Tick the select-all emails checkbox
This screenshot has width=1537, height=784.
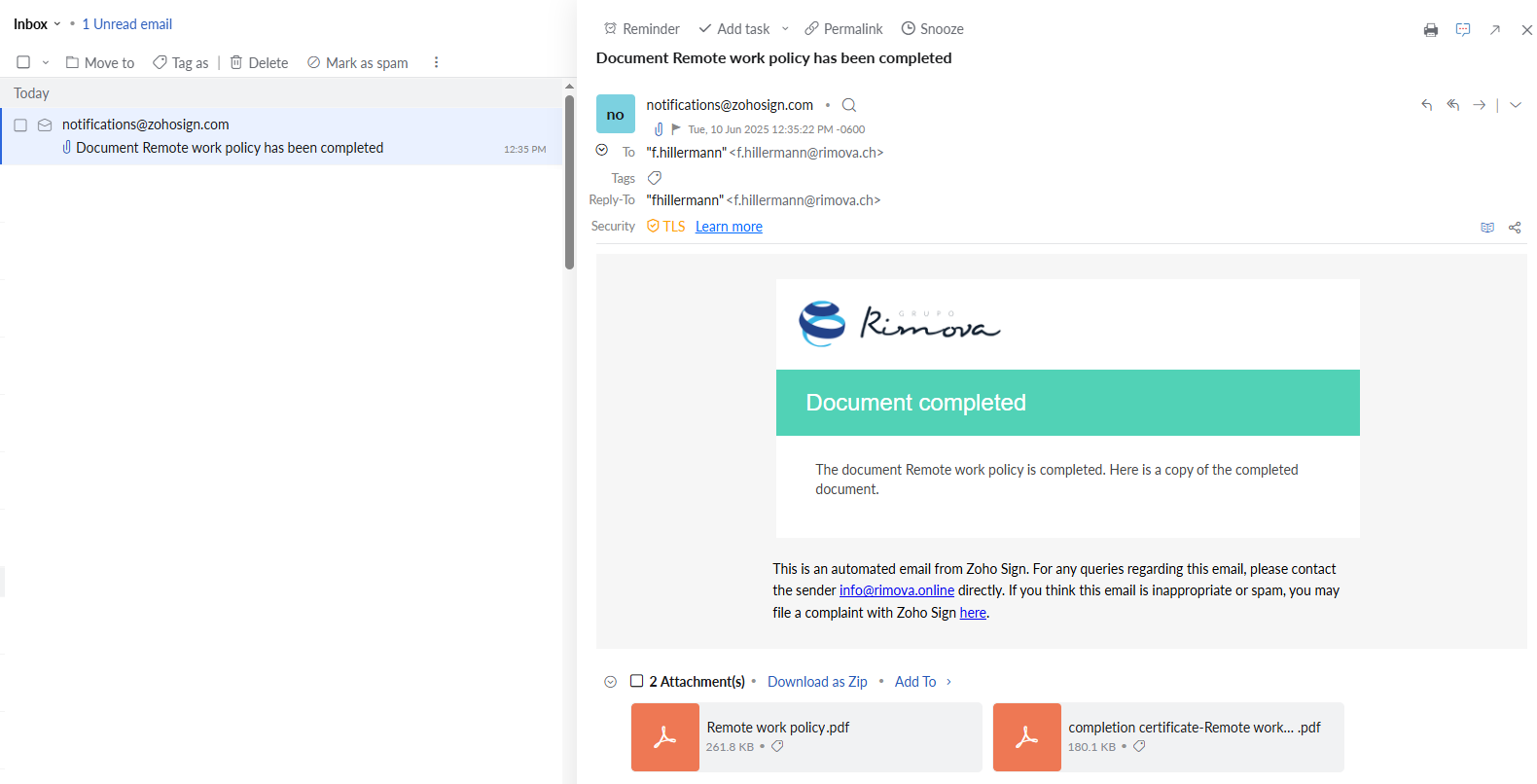coord(23,62)
